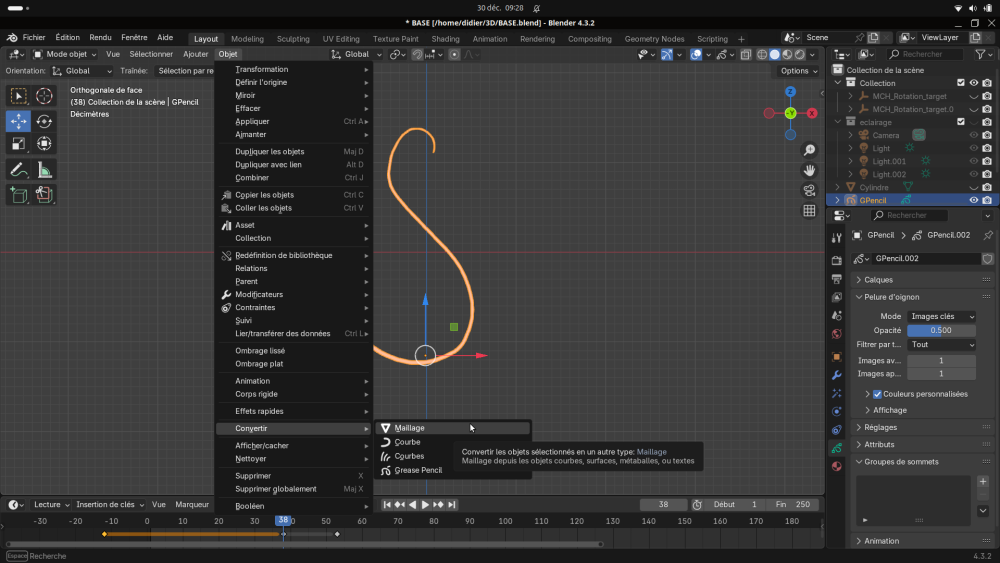Expand the Réglages section

pos(880,427)
